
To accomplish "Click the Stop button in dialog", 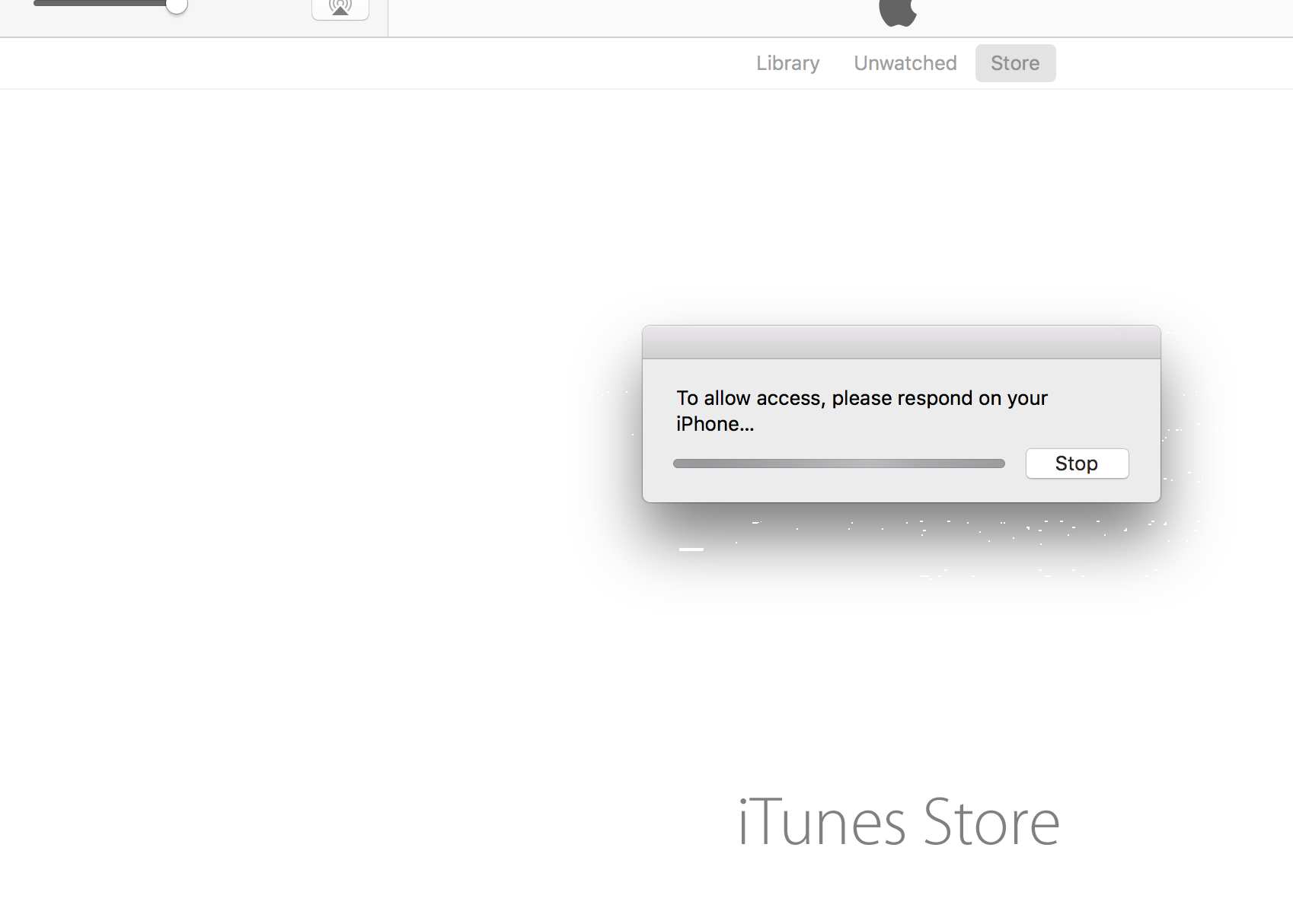I will point(1077,464).
